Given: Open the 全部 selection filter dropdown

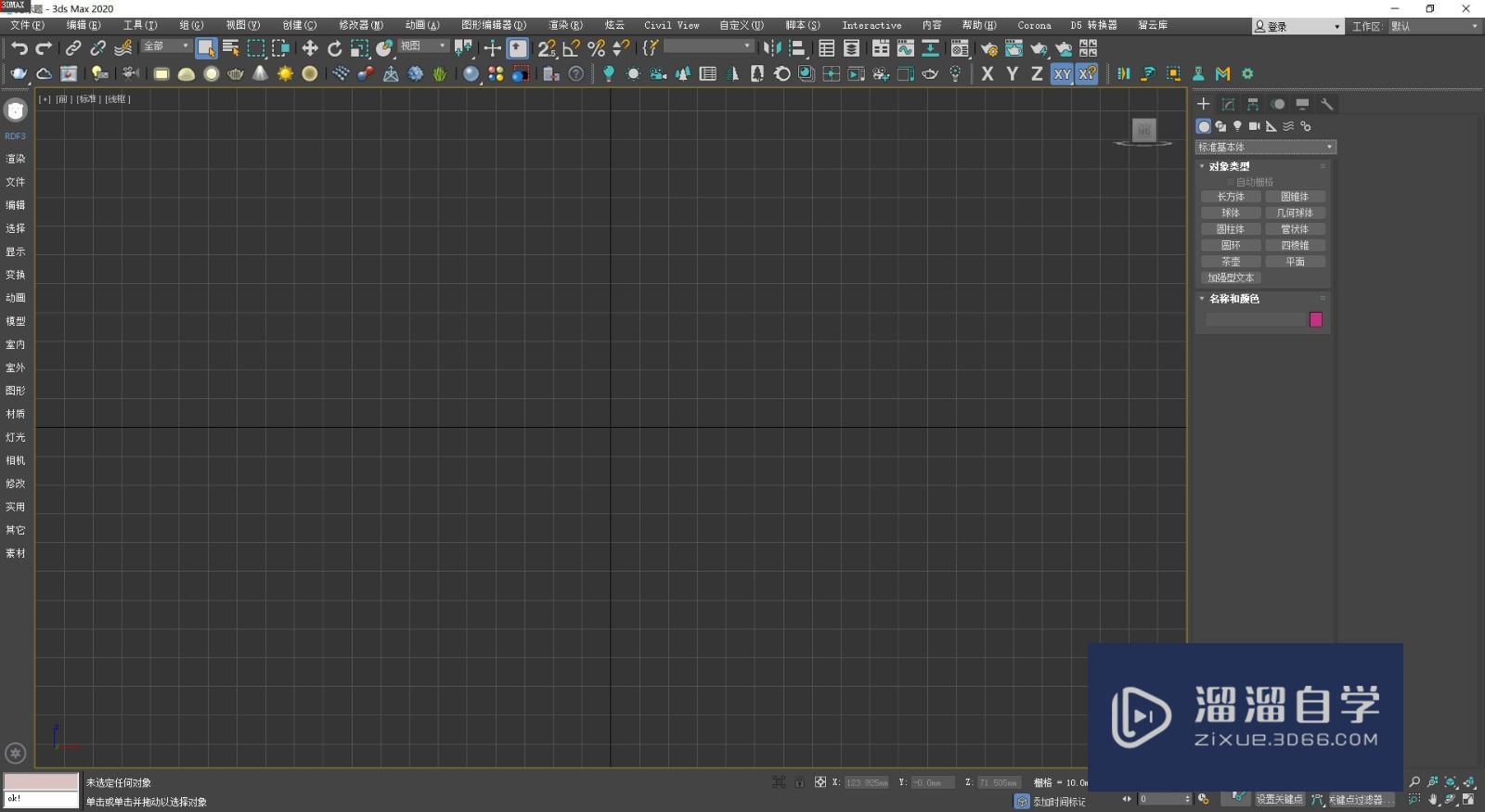Looking at the screenshot, I should click(166, 46).
